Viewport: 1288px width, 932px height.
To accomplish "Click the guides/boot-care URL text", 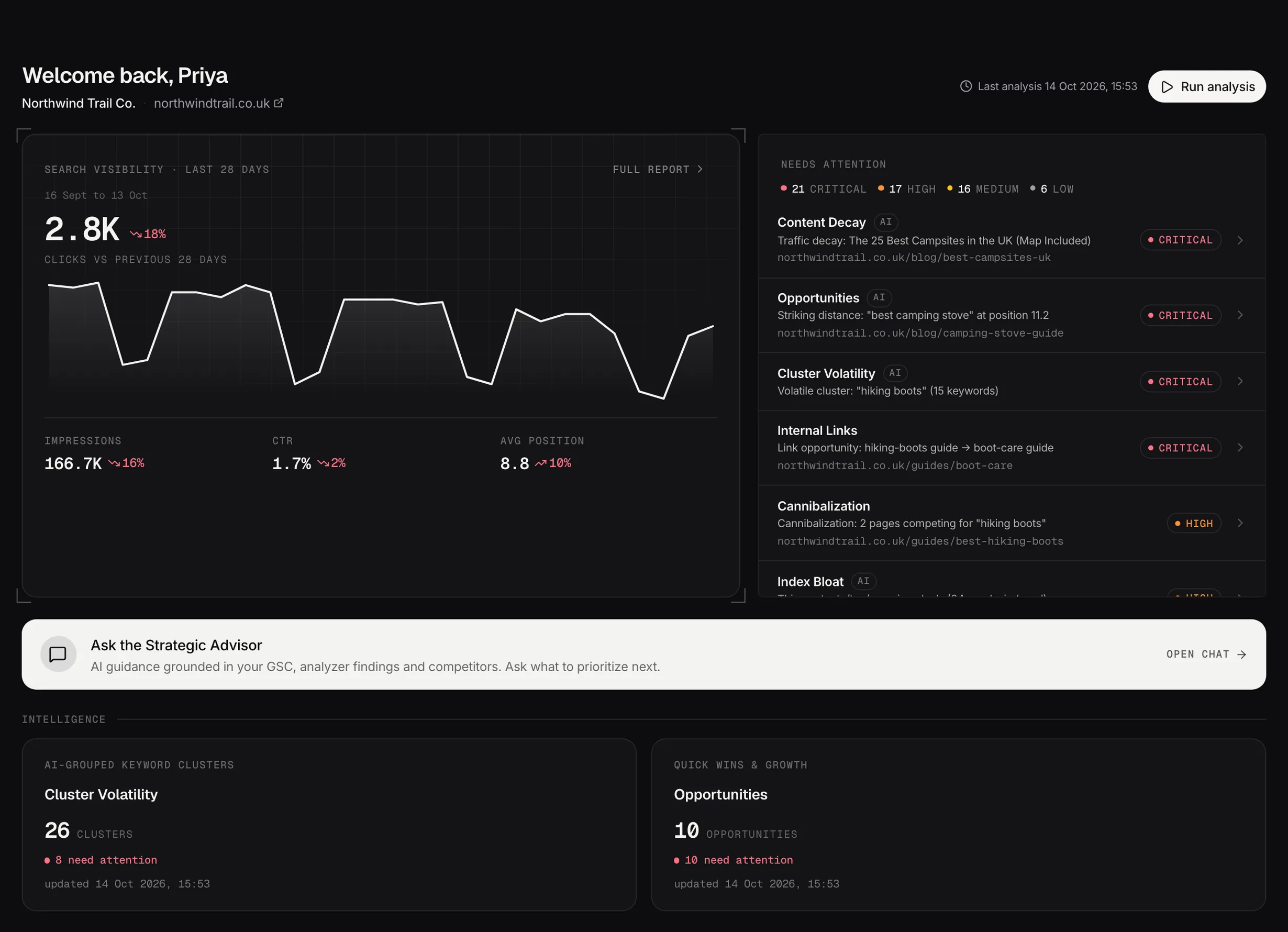I will pos(894,465).
